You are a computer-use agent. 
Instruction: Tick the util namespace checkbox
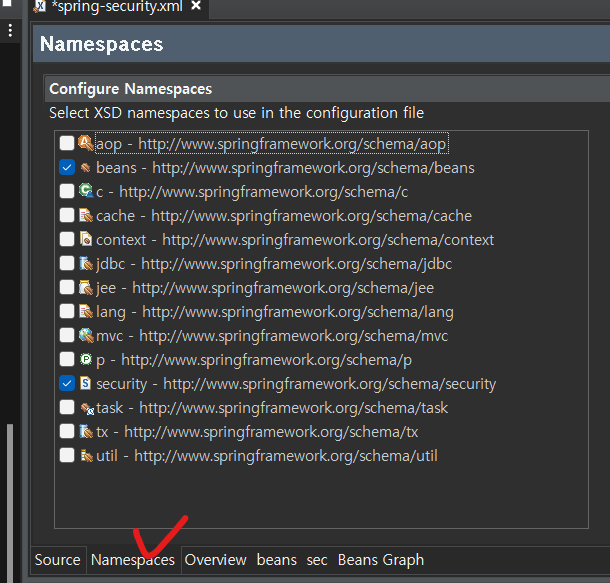[67, 455]
